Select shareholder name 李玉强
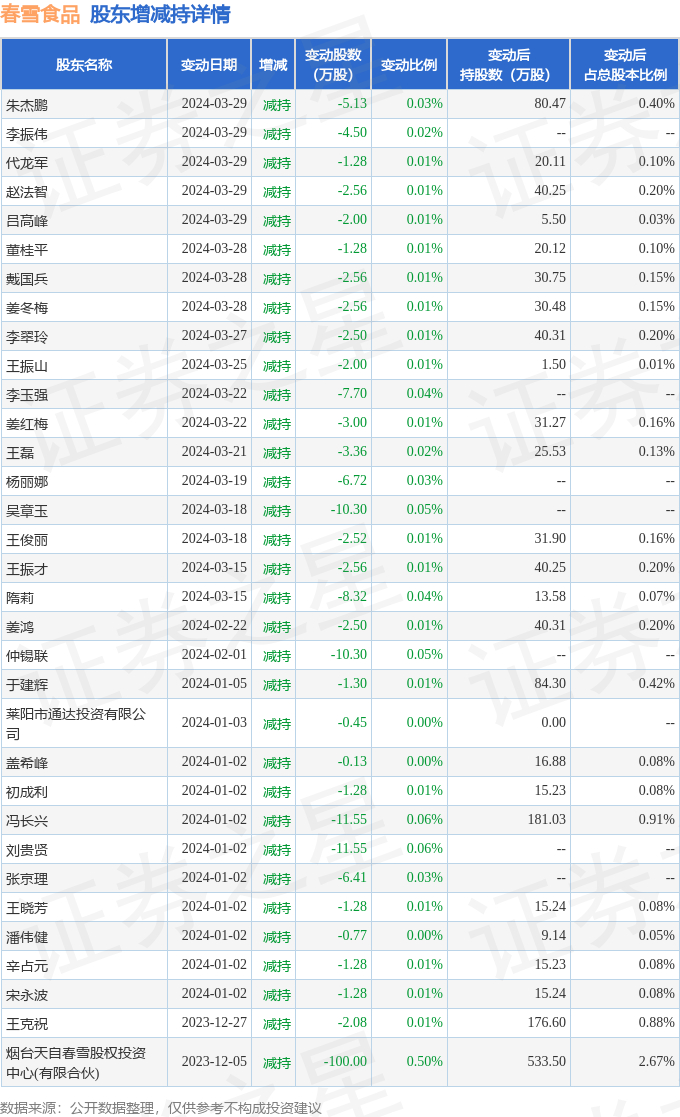 [27, 395]
